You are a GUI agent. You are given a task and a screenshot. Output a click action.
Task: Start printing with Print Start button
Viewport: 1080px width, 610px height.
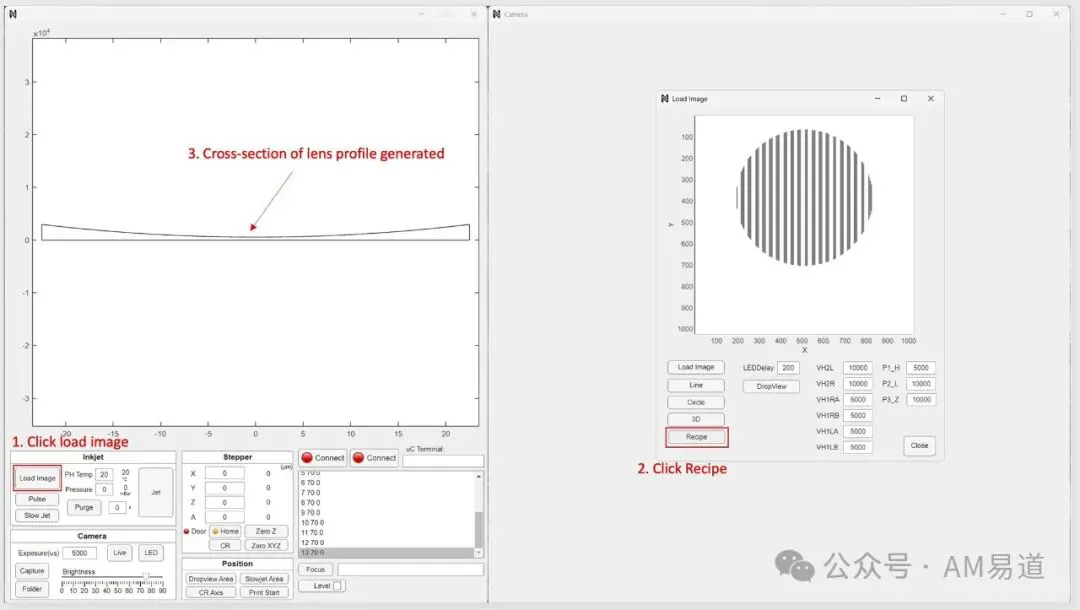click(x=264, y=593)
